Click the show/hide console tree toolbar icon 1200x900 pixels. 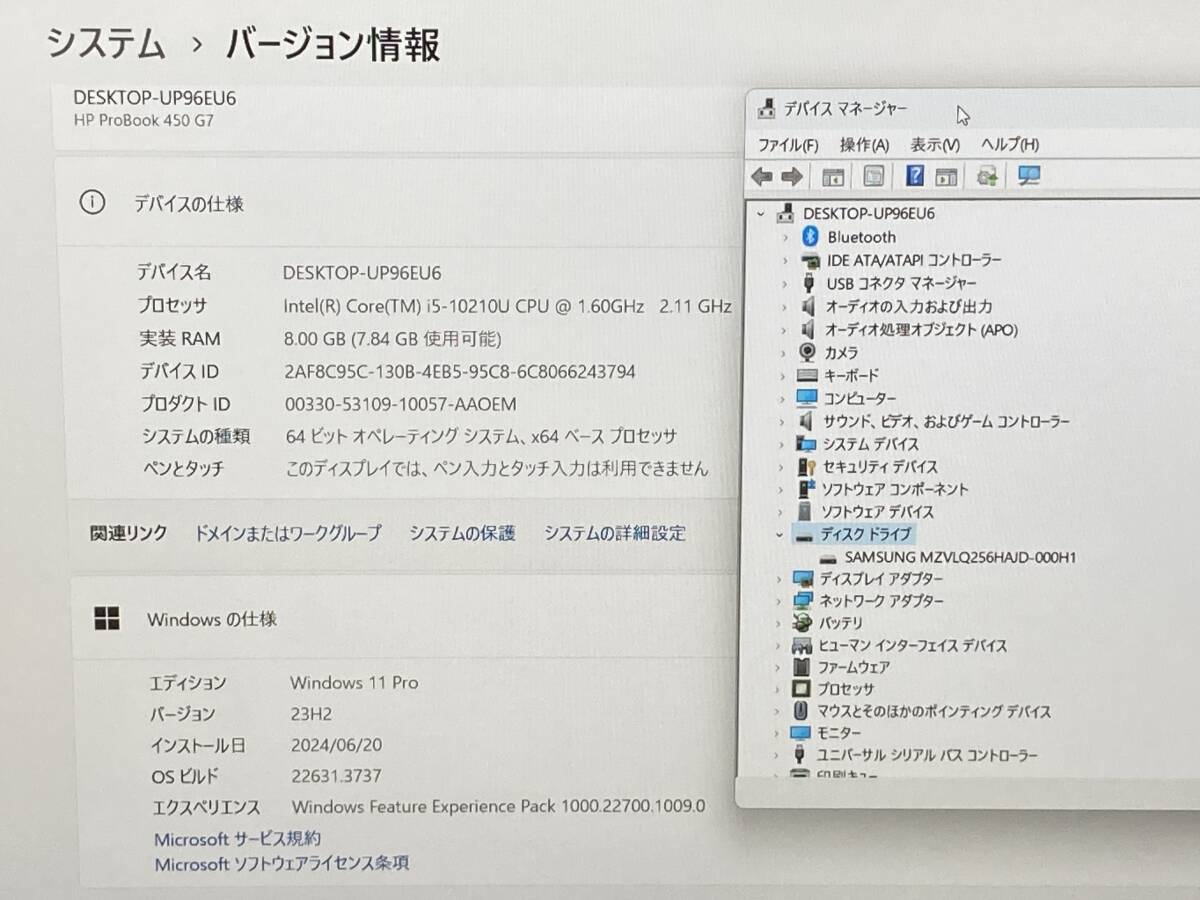click(833, 177)
